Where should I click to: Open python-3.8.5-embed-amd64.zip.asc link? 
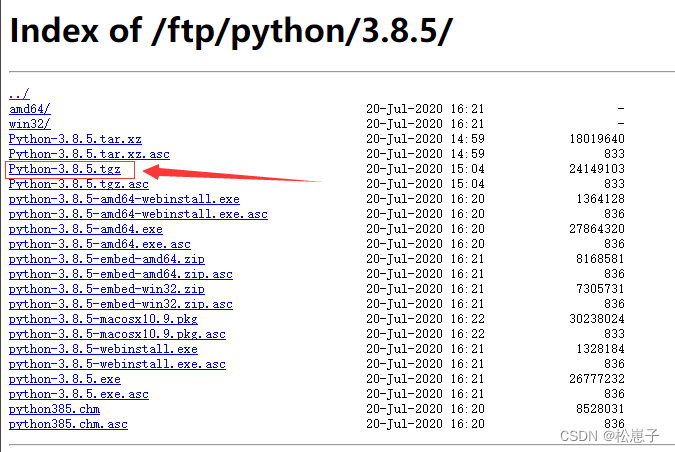pyautogui.click(x=121, y=274)
